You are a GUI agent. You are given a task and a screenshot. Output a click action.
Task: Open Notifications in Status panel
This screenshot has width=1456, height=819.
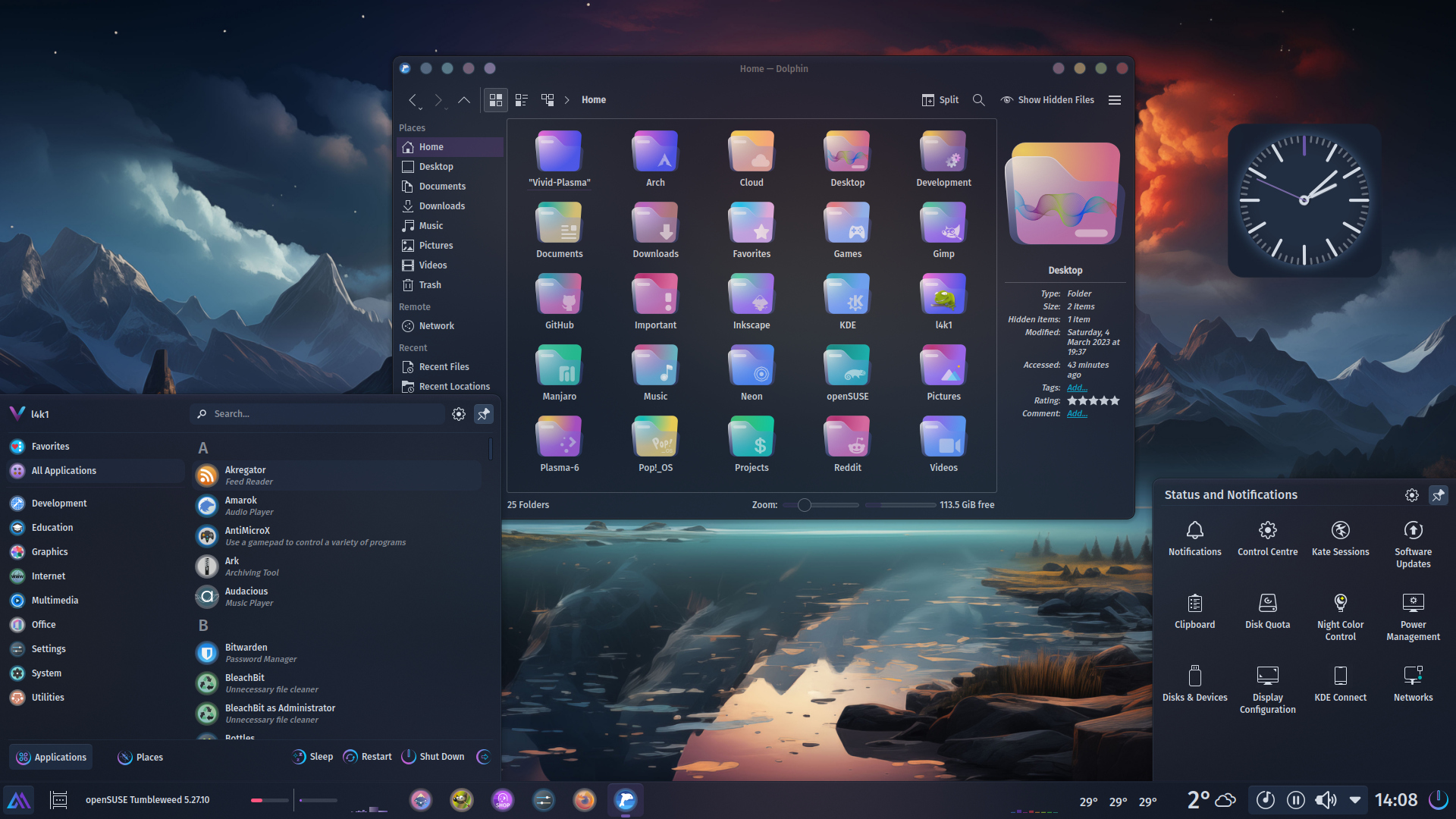pos(1194,538)
